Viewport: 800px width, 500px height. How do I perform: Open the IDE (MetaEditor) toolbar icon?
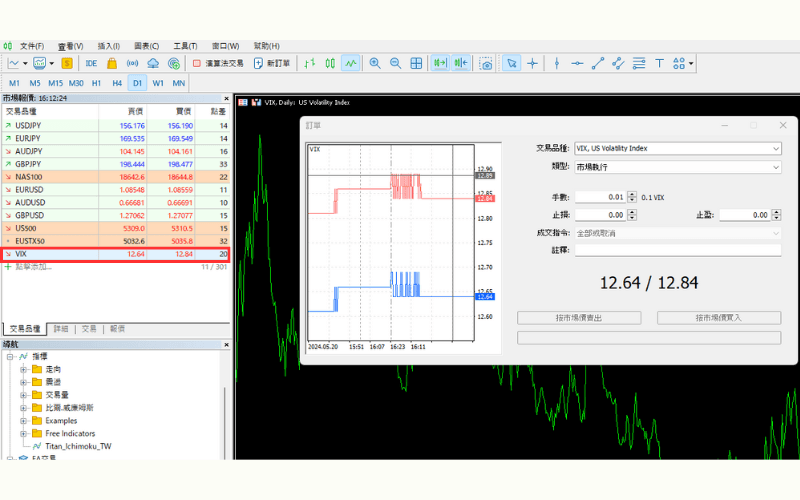(x=91, y=63)
